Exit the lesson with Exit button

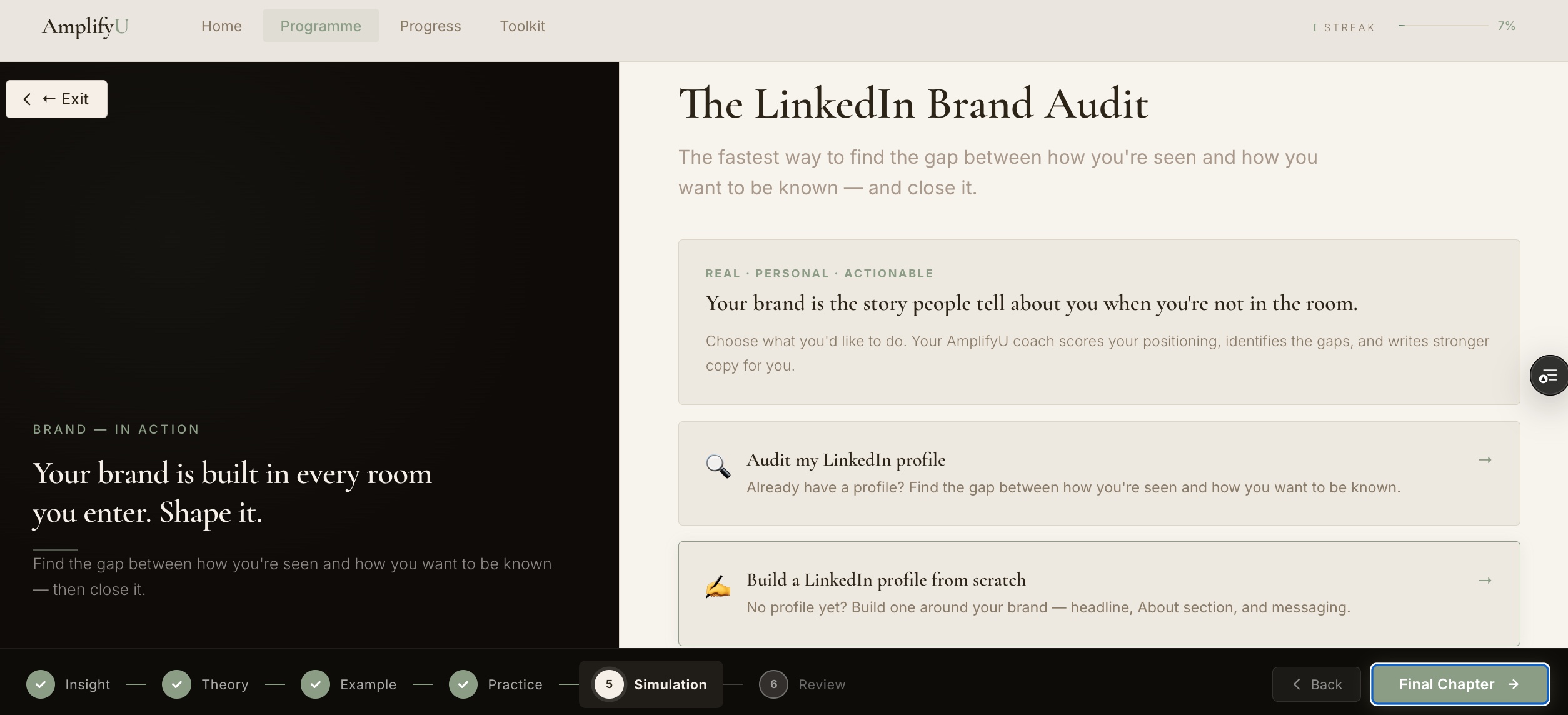click(56, 99)
